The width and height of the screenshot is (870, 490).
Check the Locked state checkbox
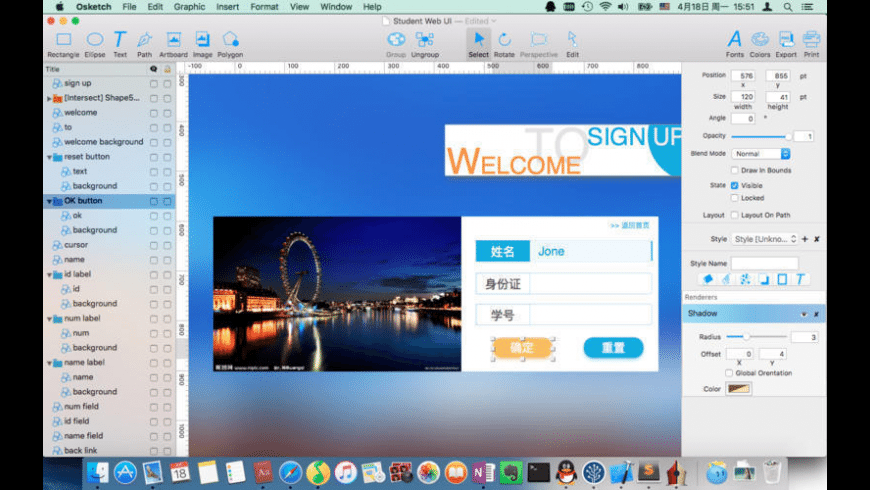735,198
